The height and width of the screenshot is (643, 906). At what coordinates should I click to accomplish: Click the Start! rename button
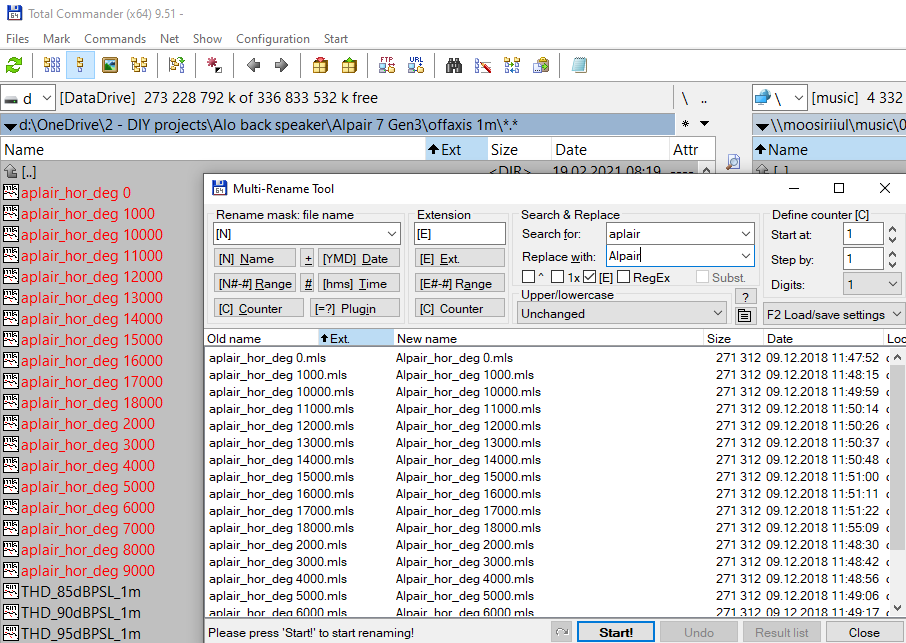(616, 632)
